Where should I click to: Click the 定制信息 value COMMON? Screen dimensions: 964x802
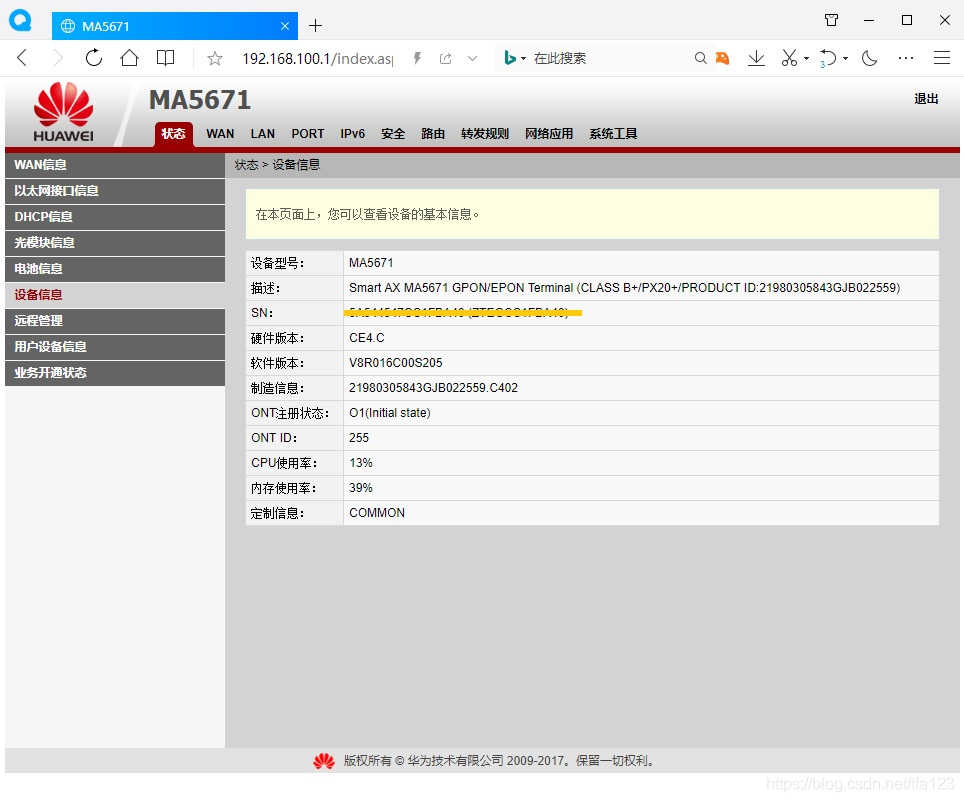[377, 513]
